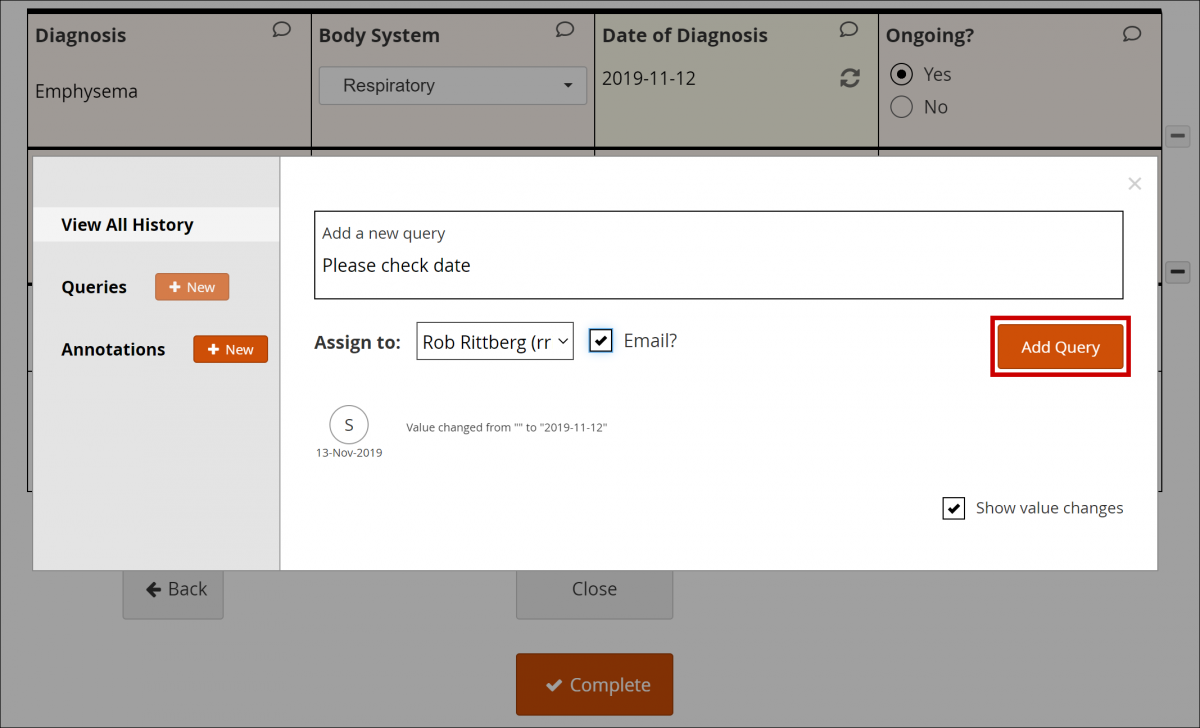Open the Respiratory body system dropdown

(452, 85)
